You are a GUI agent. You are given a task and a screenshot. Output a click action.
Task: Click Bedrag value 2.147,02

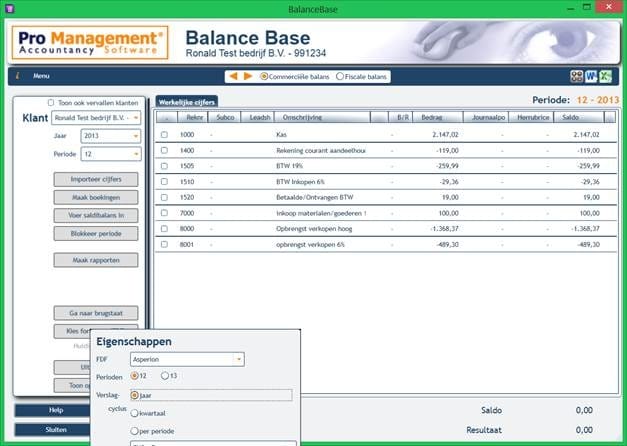445,135
